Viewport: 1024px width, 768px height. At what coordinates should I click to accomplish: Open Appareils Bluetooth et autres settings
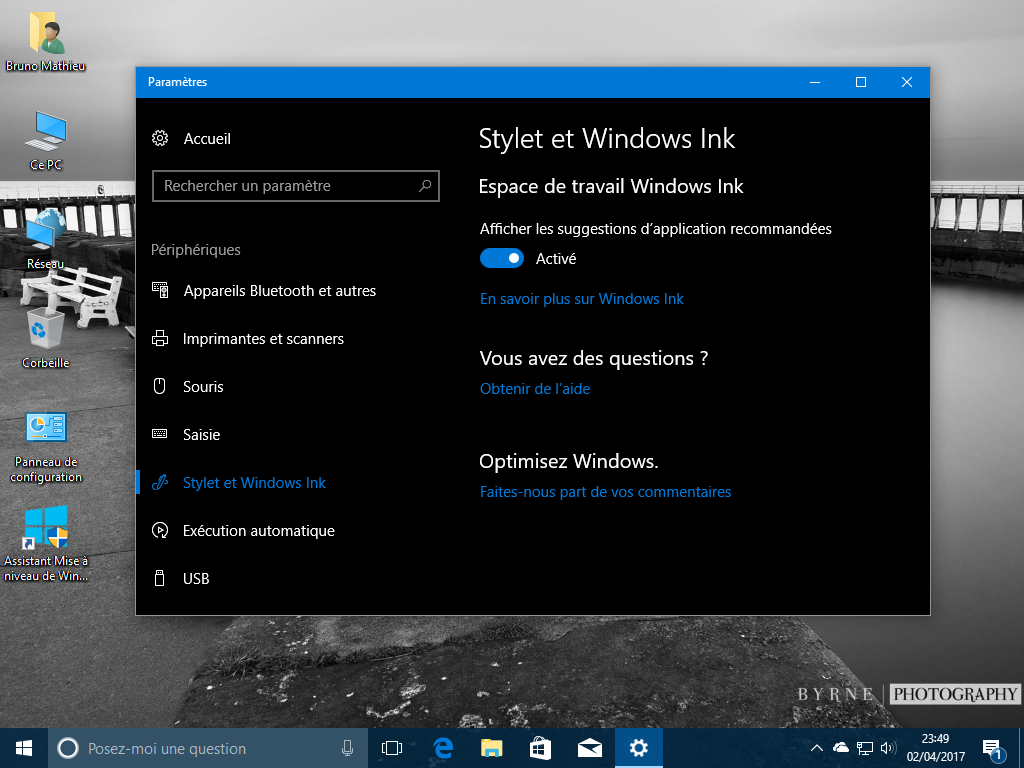coord(280,291)
